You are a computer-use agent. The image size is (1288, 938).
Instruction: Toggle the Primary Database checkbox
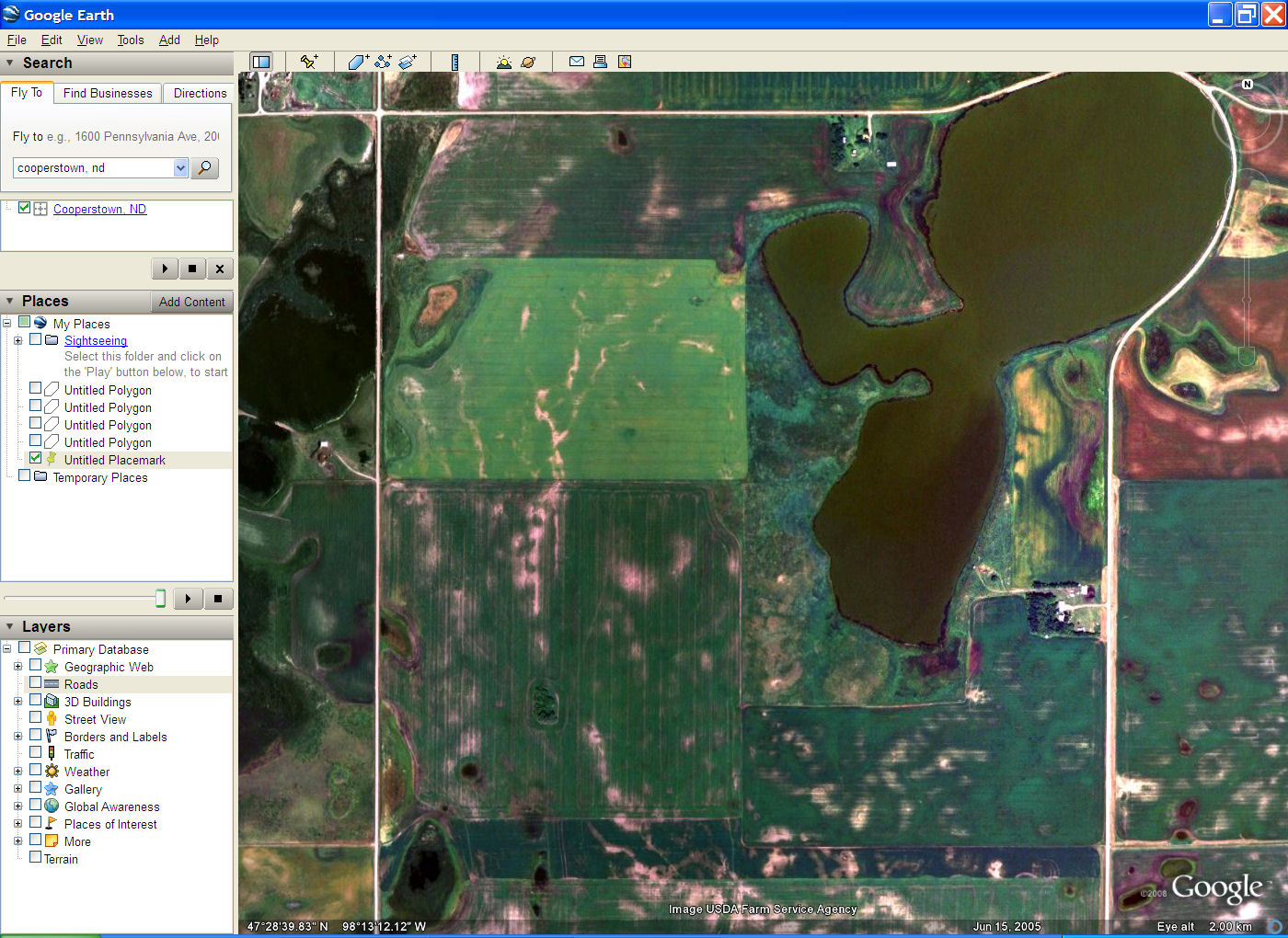tap(24, 647)
